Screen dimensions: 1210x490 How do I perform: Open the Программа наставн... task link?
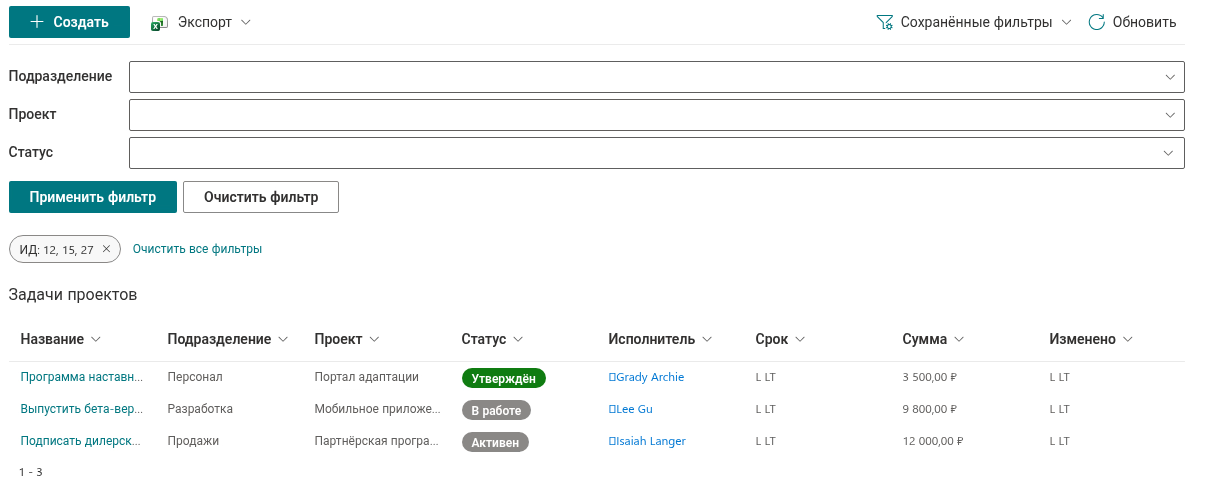82,377
